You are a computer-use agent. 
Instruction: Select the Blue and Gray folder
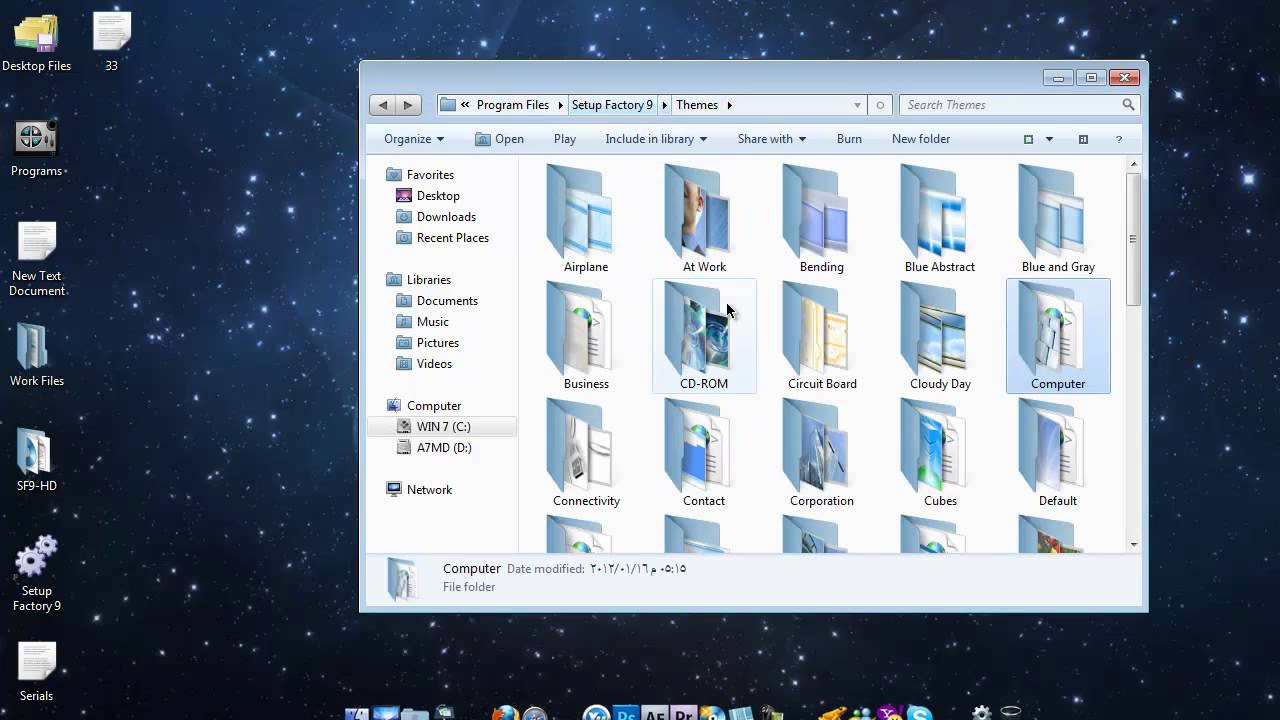pyautogui.click(x=1058, y=219)
